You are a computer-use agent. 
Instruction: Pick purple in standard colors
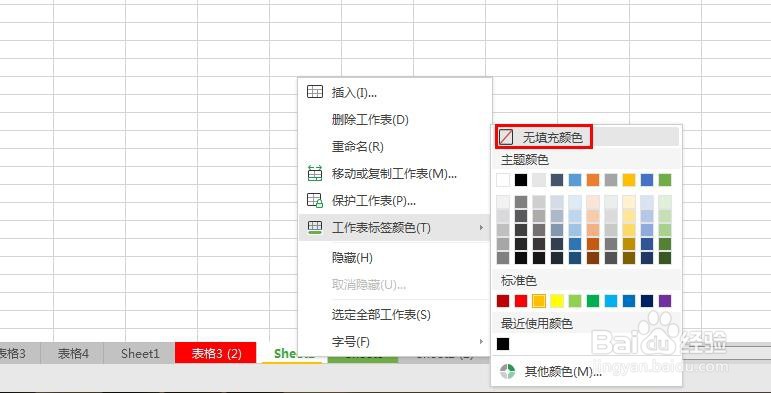[x=665, y=301]
